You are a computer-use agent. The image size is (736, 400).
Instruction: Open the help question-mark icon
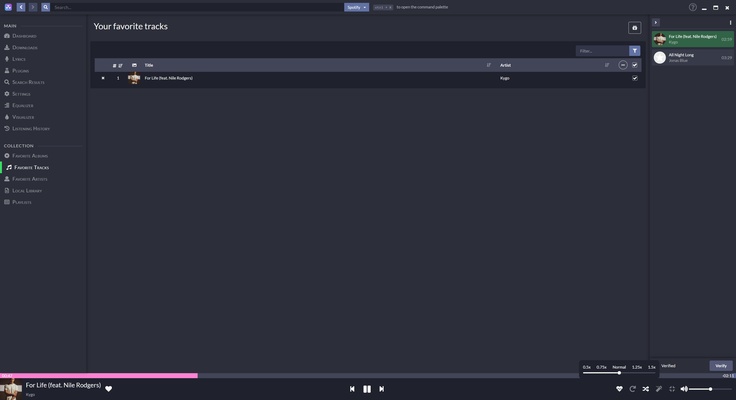pos(692,7)
